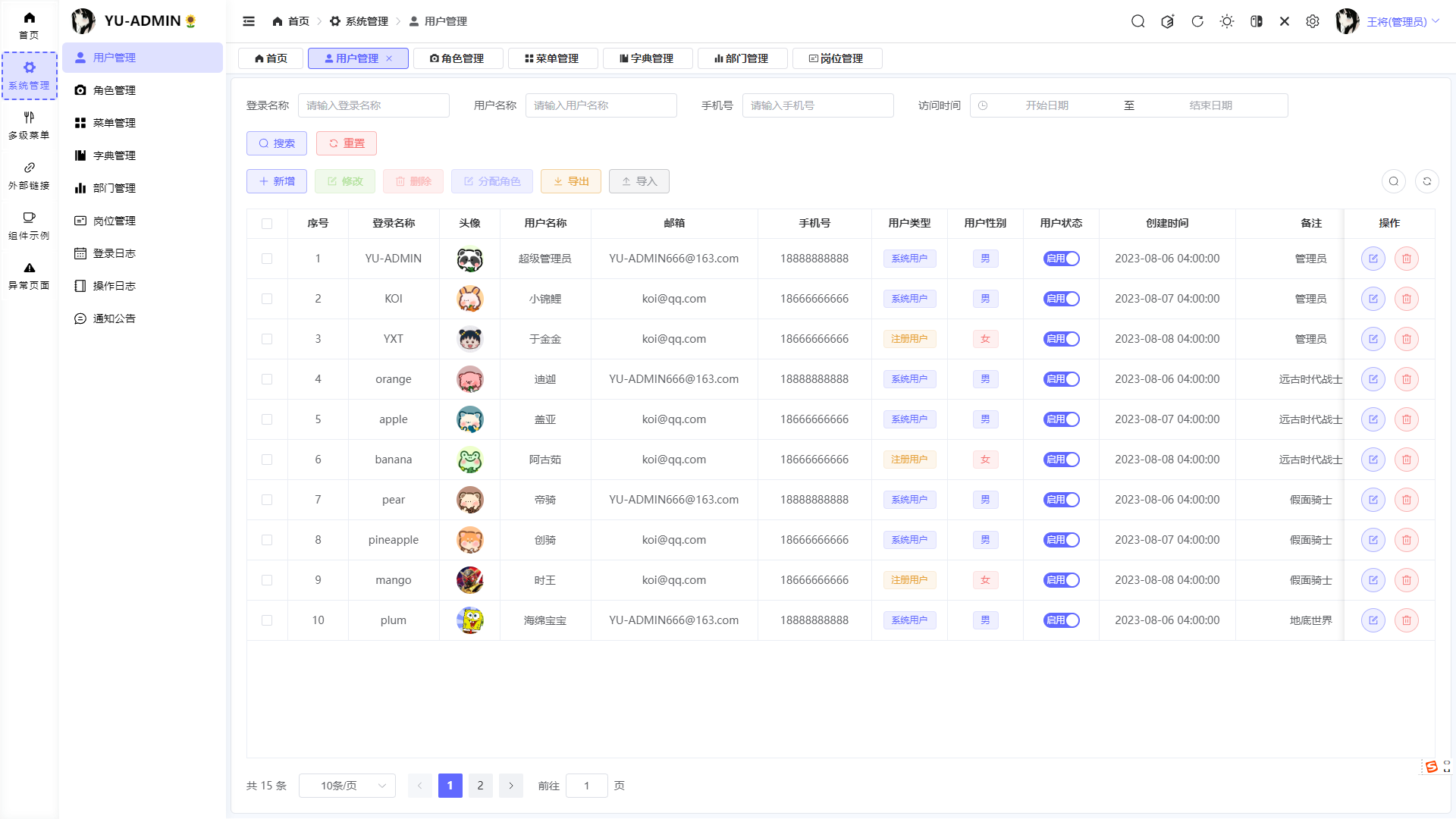Open the settings gear in top bar
The height and width of the screenshot is (819, 1456).
(1313, 21)
